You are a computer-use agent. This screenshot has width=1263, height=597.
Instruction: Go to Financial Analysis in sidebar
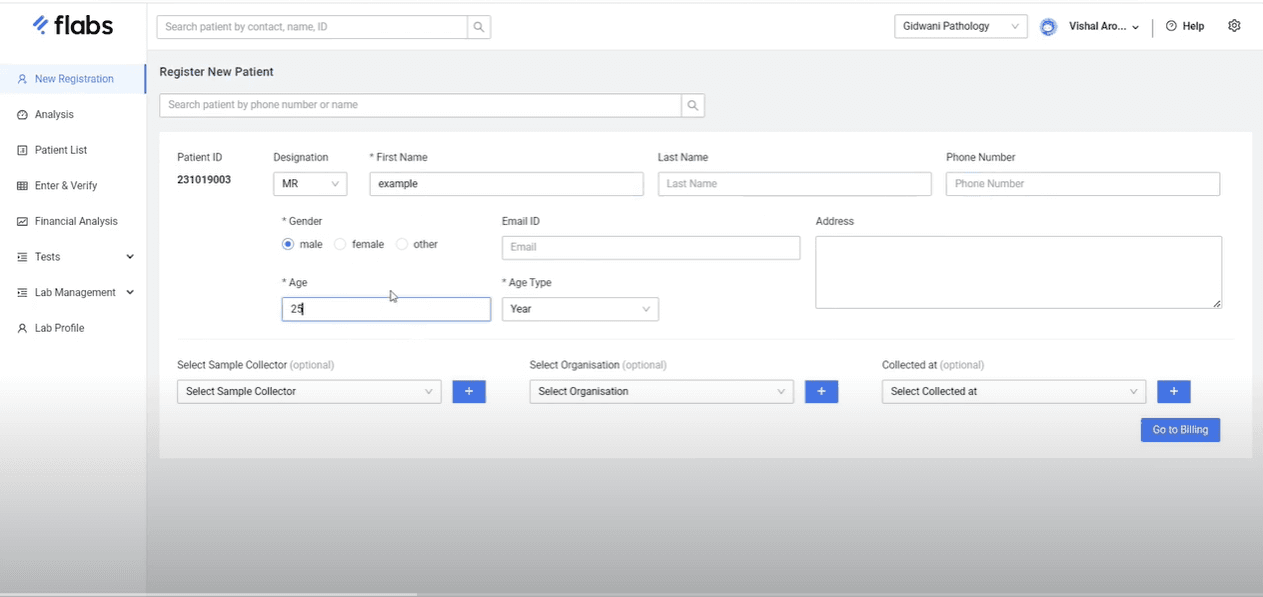click(76, 221)
